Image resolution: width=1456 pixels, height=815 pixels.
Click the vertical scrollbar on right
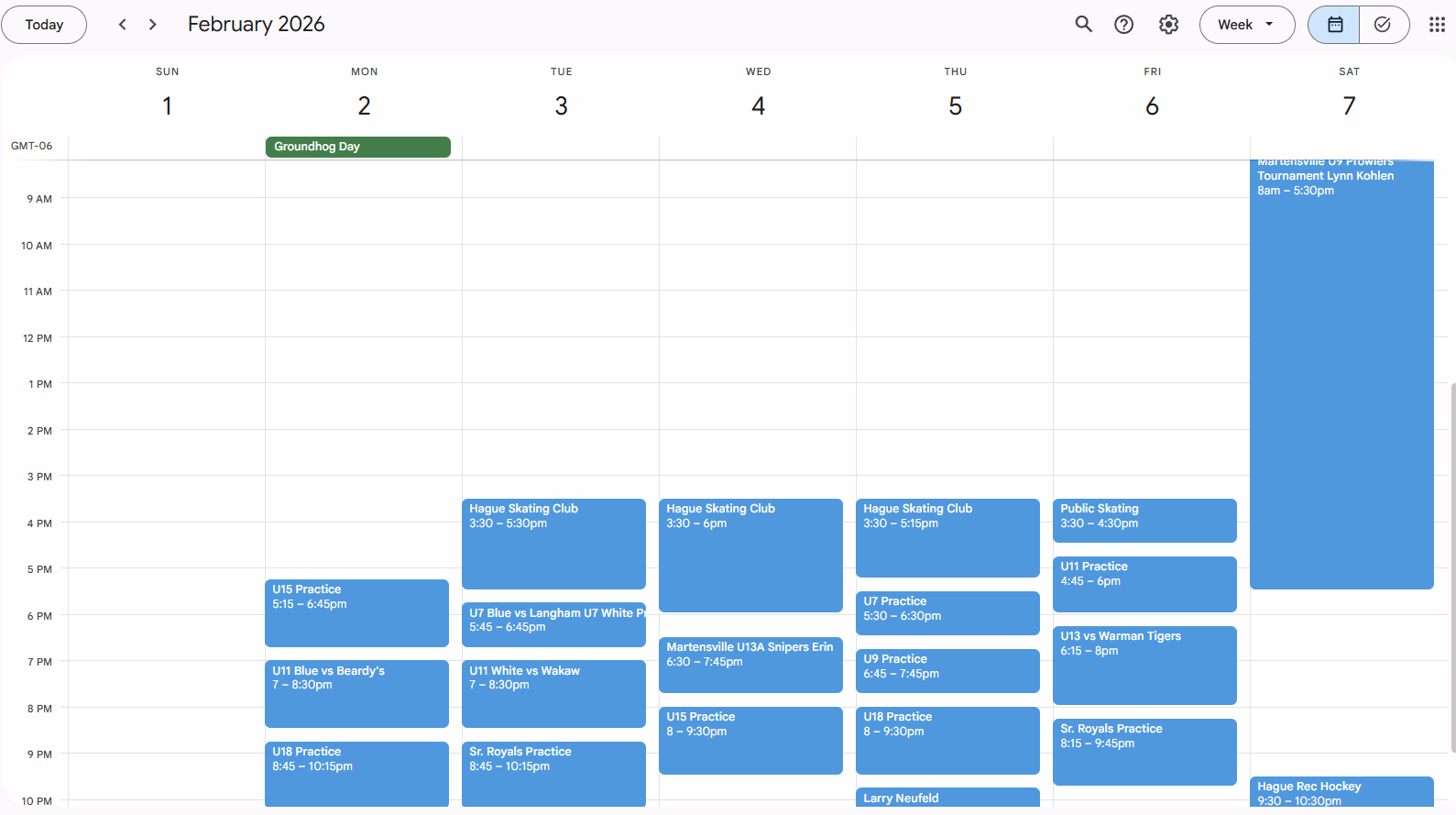[x=1452, y=568]
